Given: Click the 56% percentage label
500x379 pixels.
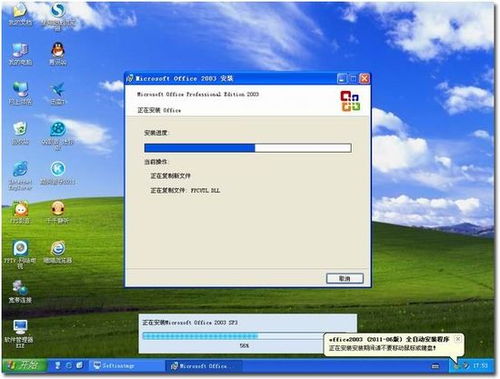Looking at the screenshot, I should [244, 346].
